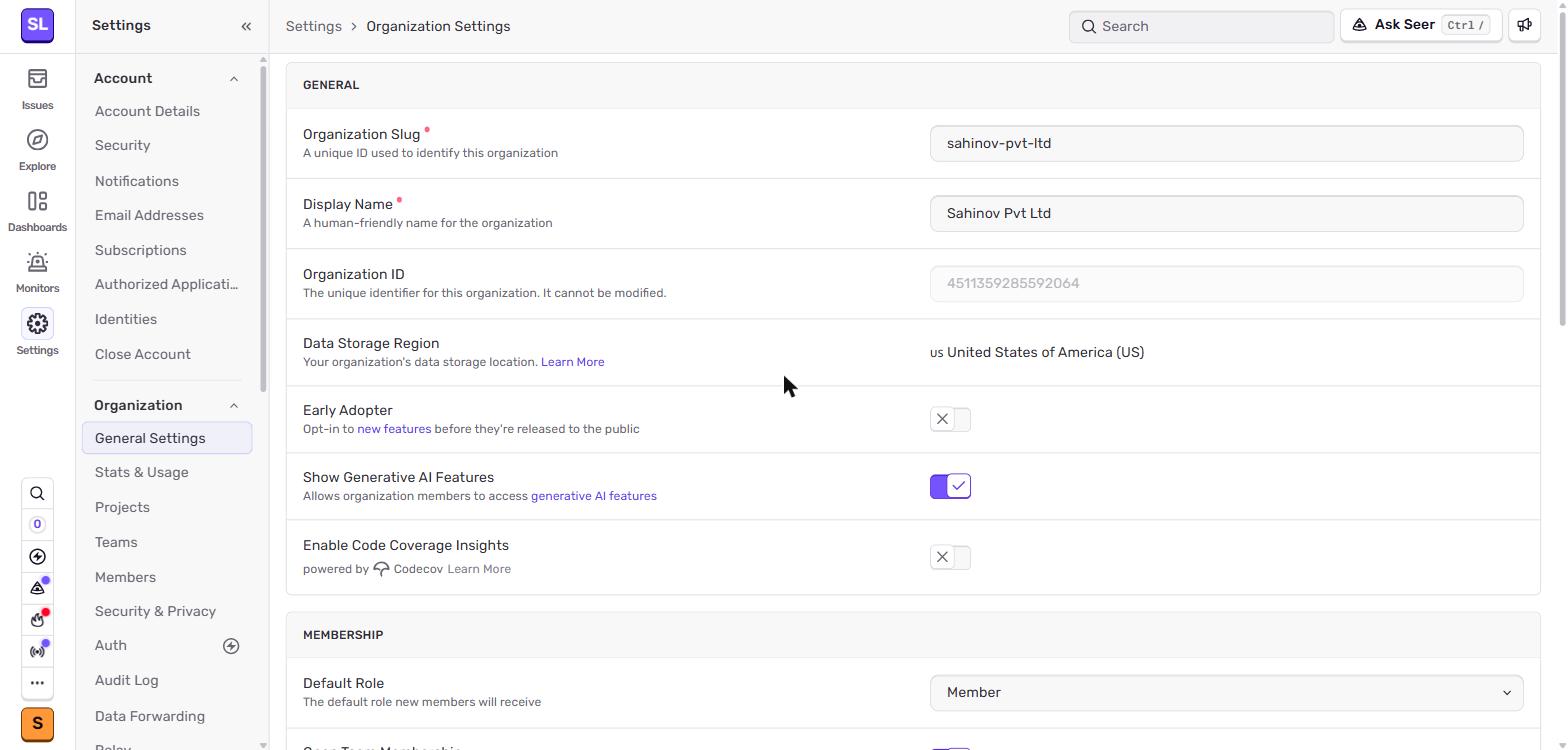Click the sidebar search magnifier icon

point(37,493)
